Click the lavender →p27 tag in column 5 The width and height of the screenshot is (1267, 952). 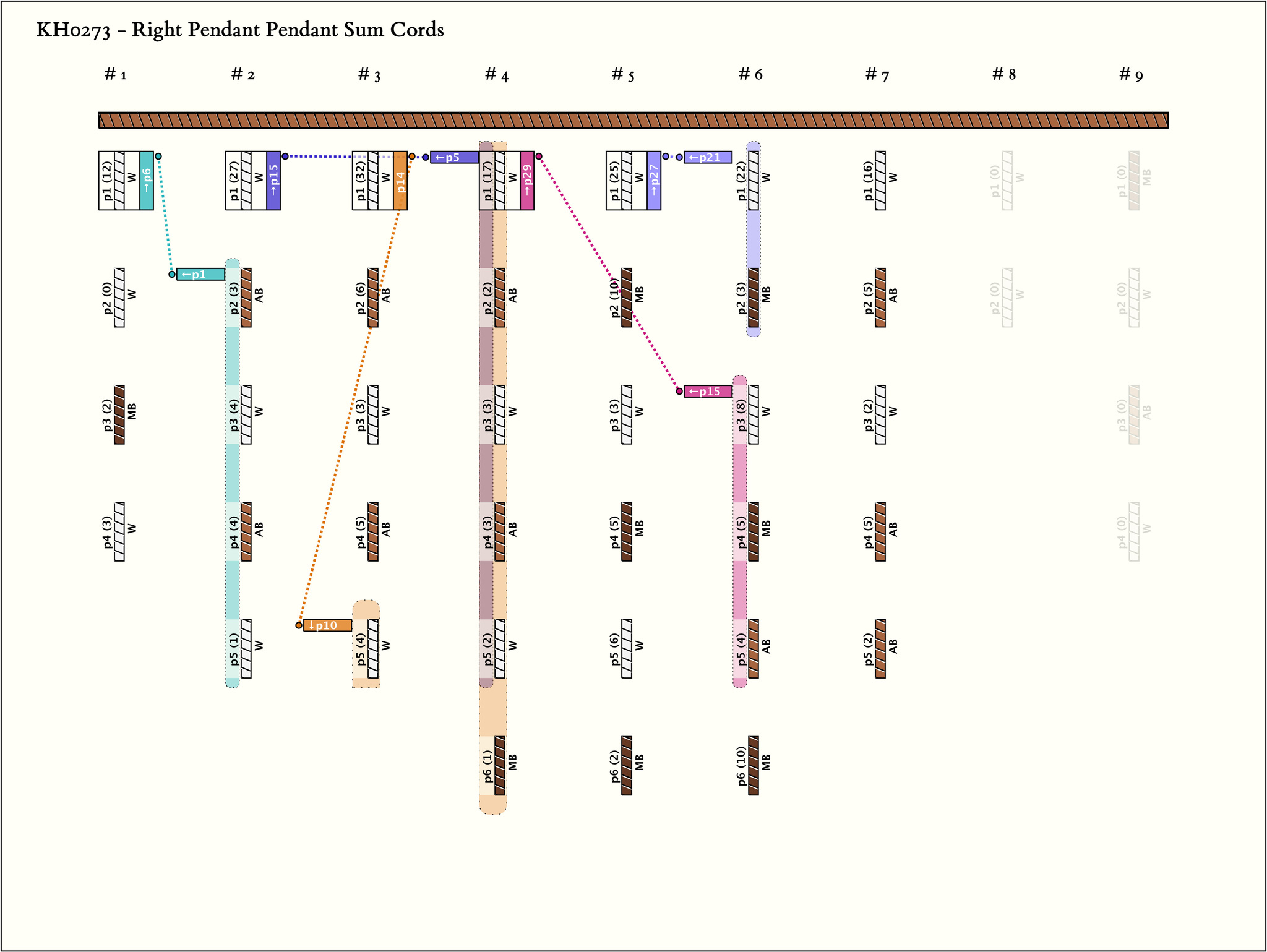point(654,181)
